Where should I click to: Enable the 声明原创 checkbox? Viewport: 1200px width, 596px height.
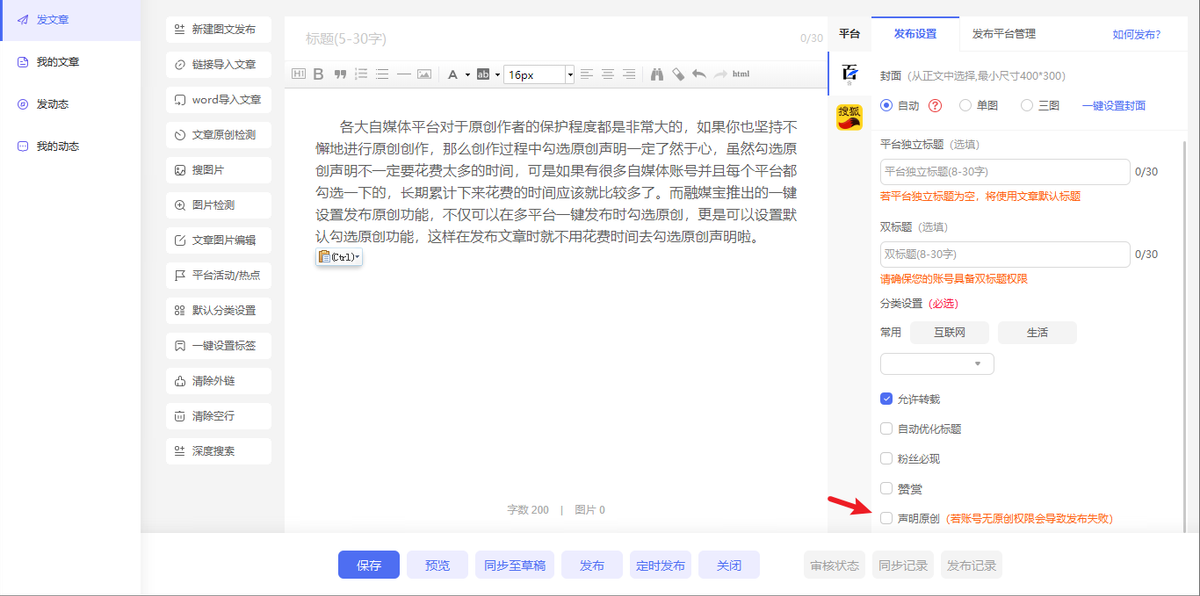tap(885, 518)
